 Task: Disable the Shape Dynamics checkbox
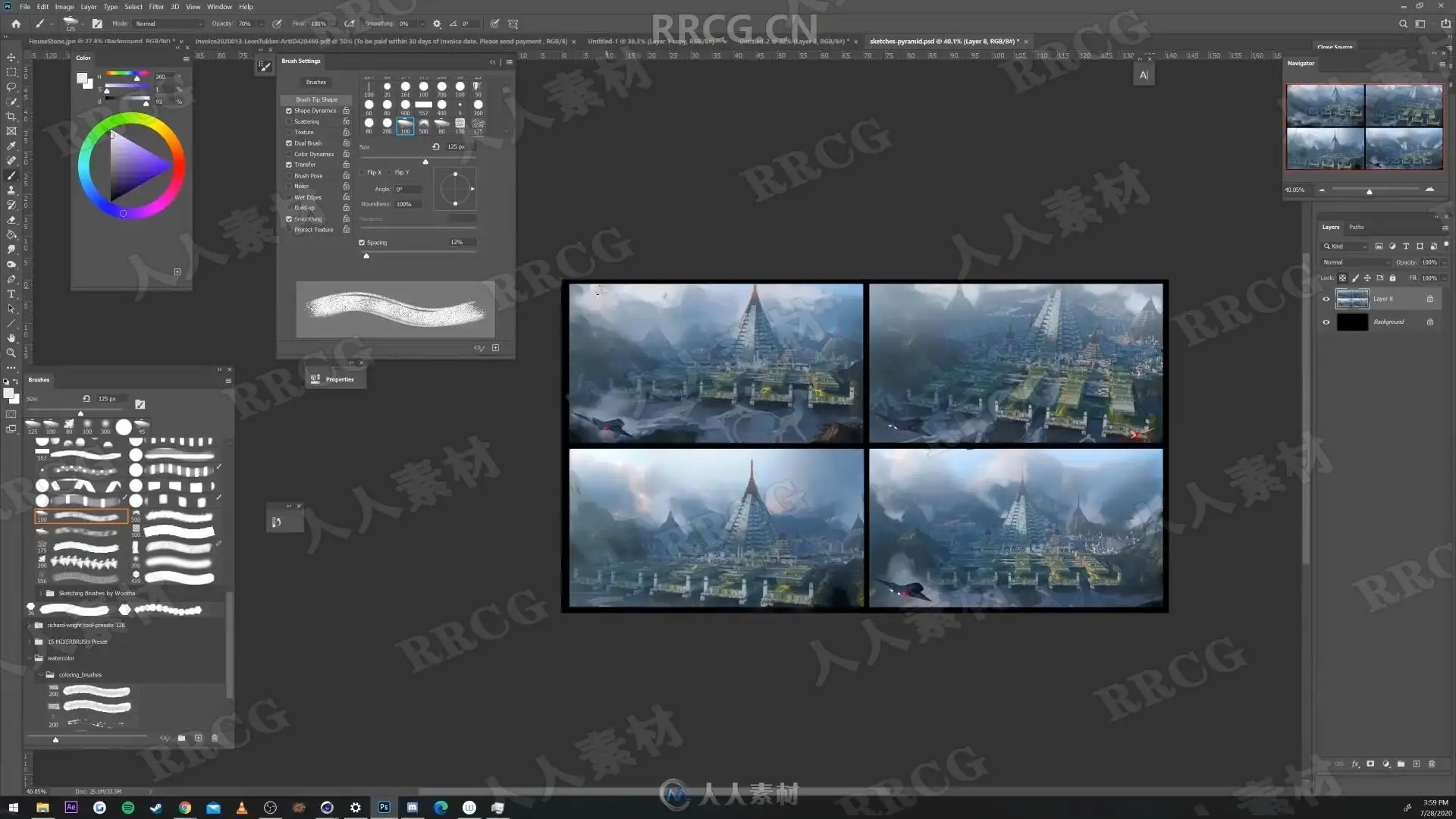tap(289, 111)
